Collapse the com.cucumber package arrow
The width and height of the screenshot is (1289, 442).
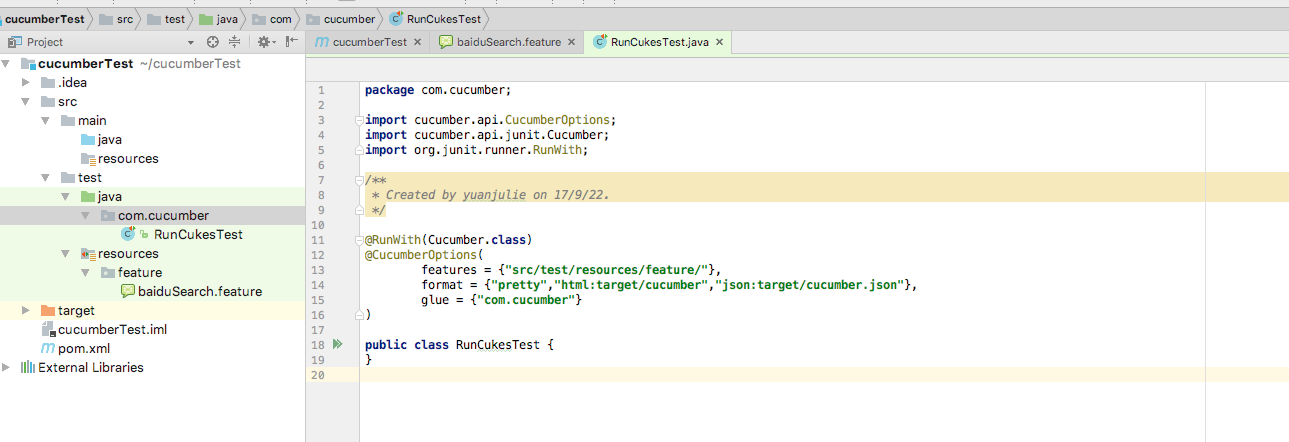(85, 215)
